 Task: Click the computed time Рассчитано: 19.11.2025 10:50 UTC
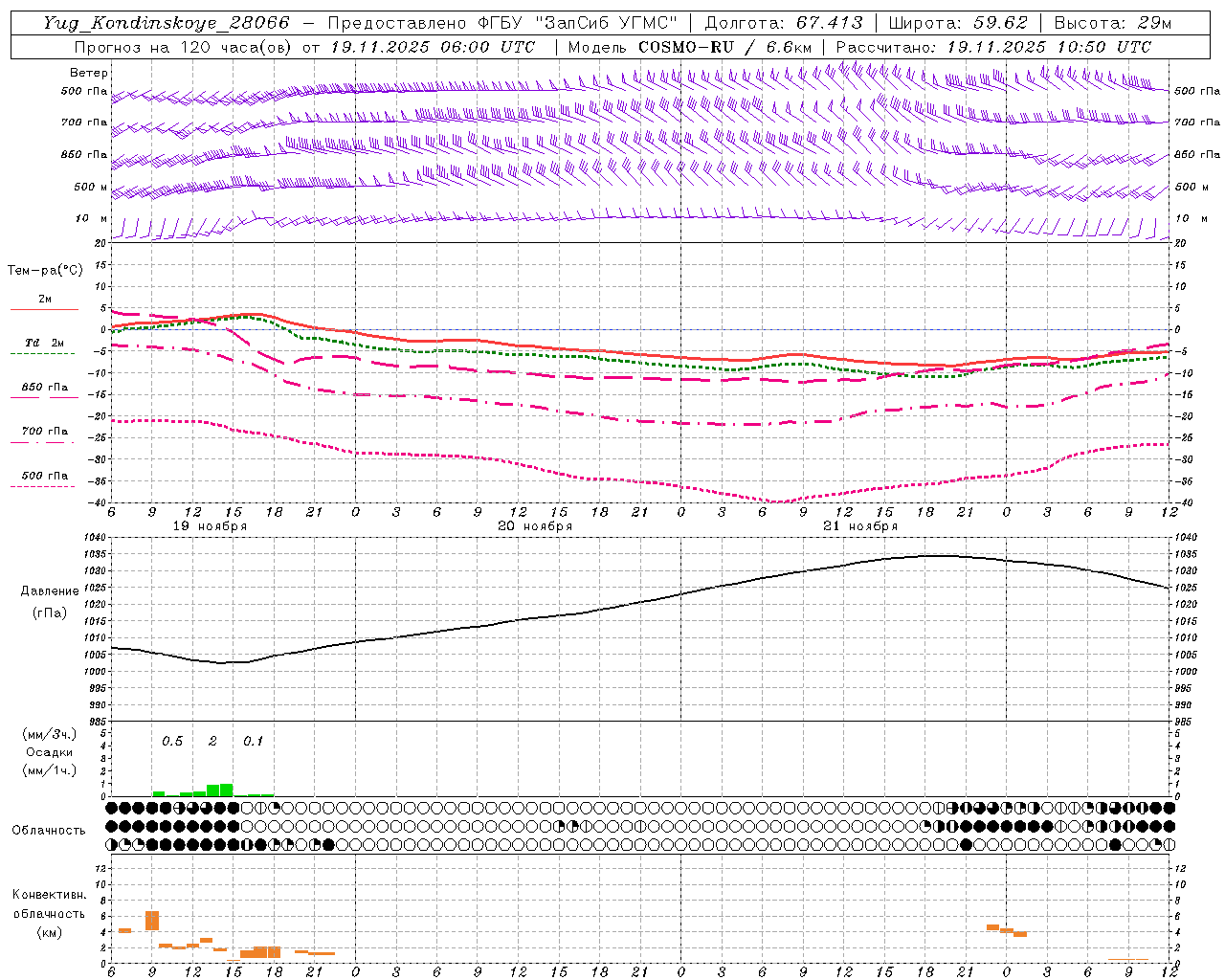992,47
